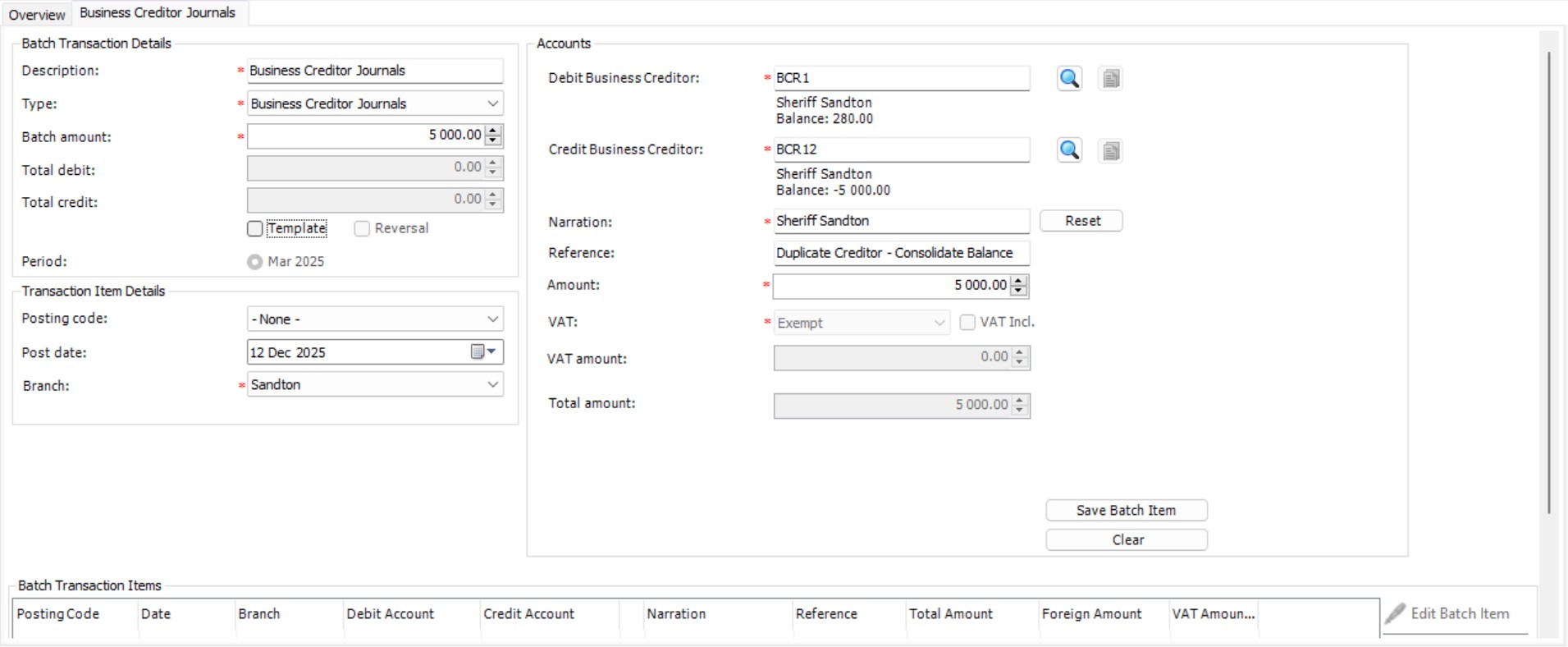Expand the VAT Exempt dropdown

[x=939, y=323]
